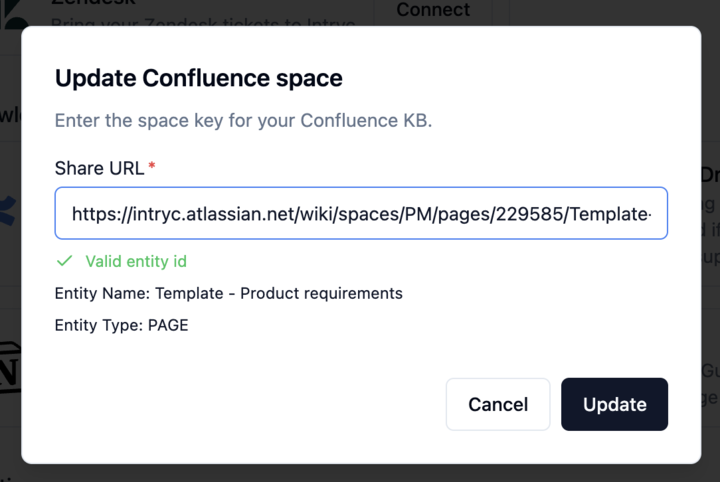Click the '229585' page ID in the URL

[527, 213]
